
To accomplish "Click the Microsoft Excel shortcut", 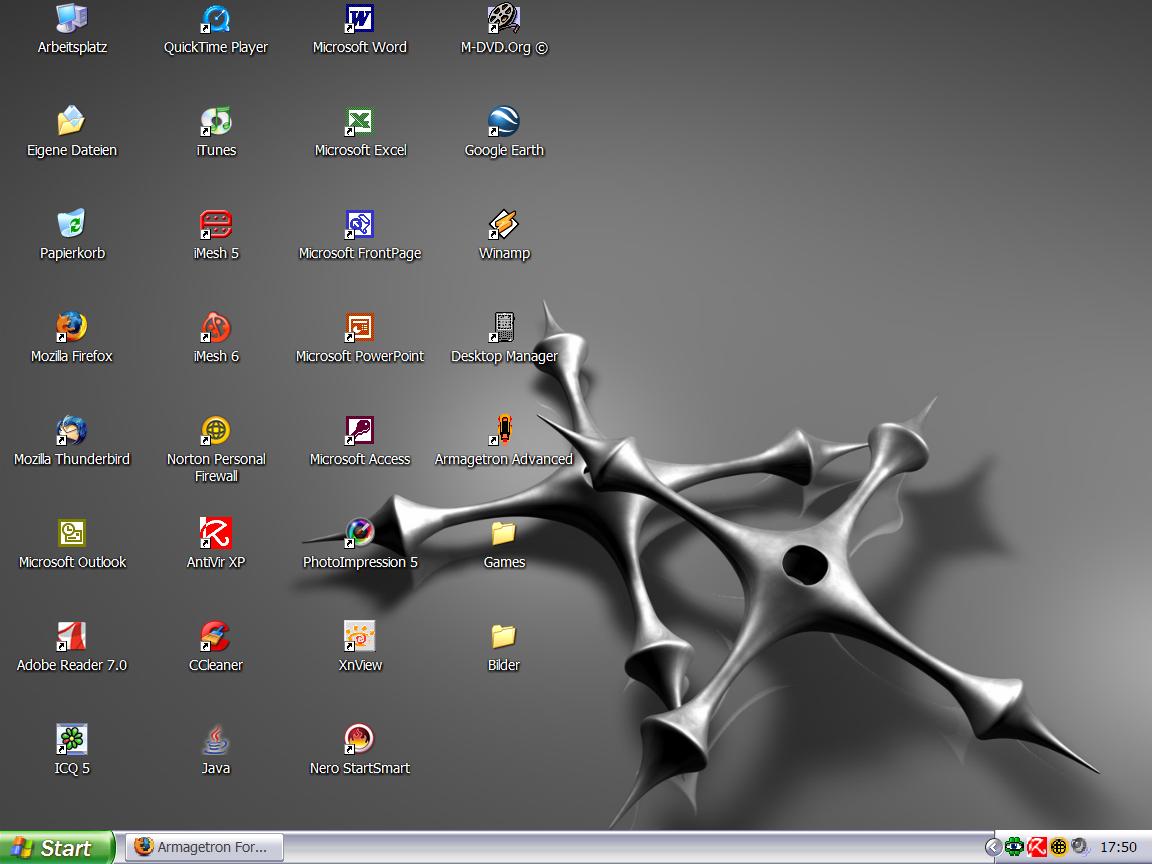I will coord(360,122).
